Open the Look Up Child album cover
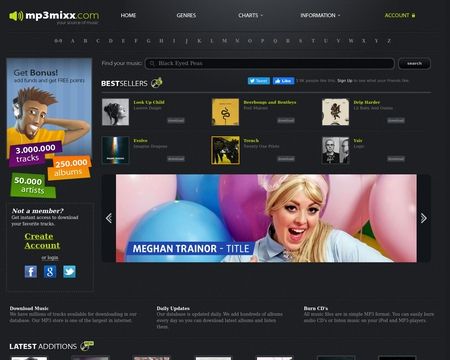 point(115,112)
